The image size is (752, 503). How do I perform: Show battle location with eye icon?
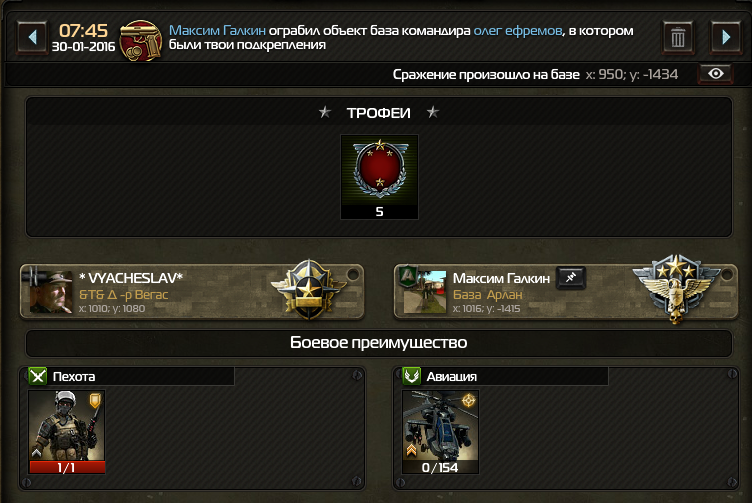coord(716,74)
